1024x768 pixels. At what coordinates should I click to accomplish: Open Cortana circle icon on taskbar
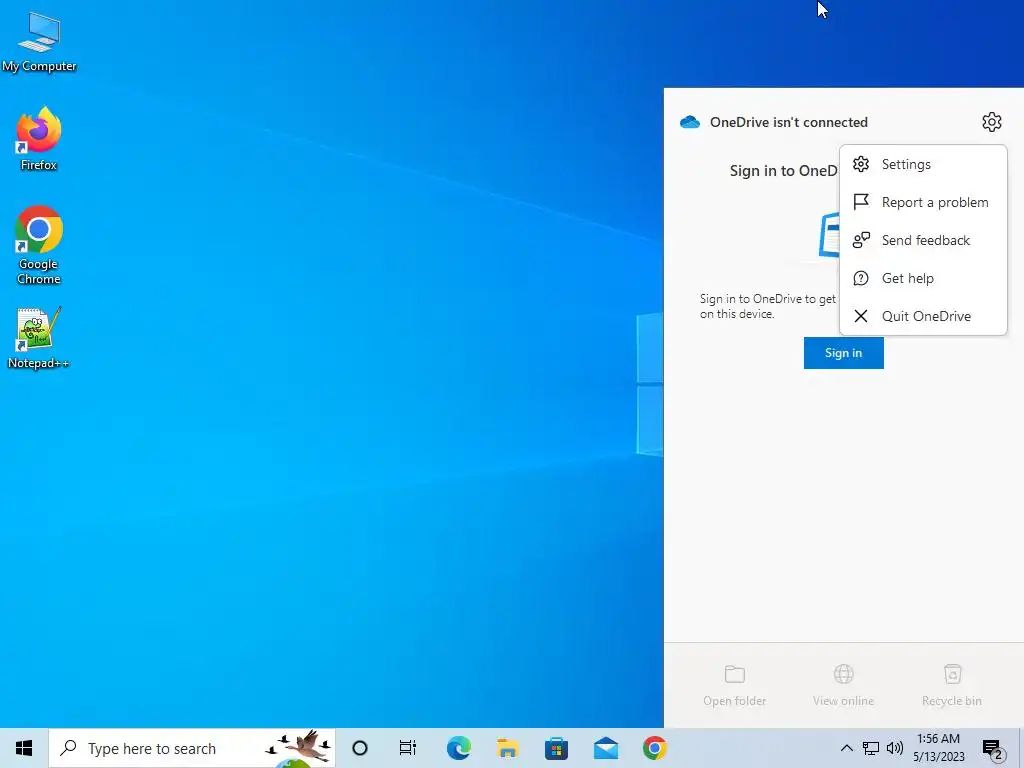[x=359, y=748]
